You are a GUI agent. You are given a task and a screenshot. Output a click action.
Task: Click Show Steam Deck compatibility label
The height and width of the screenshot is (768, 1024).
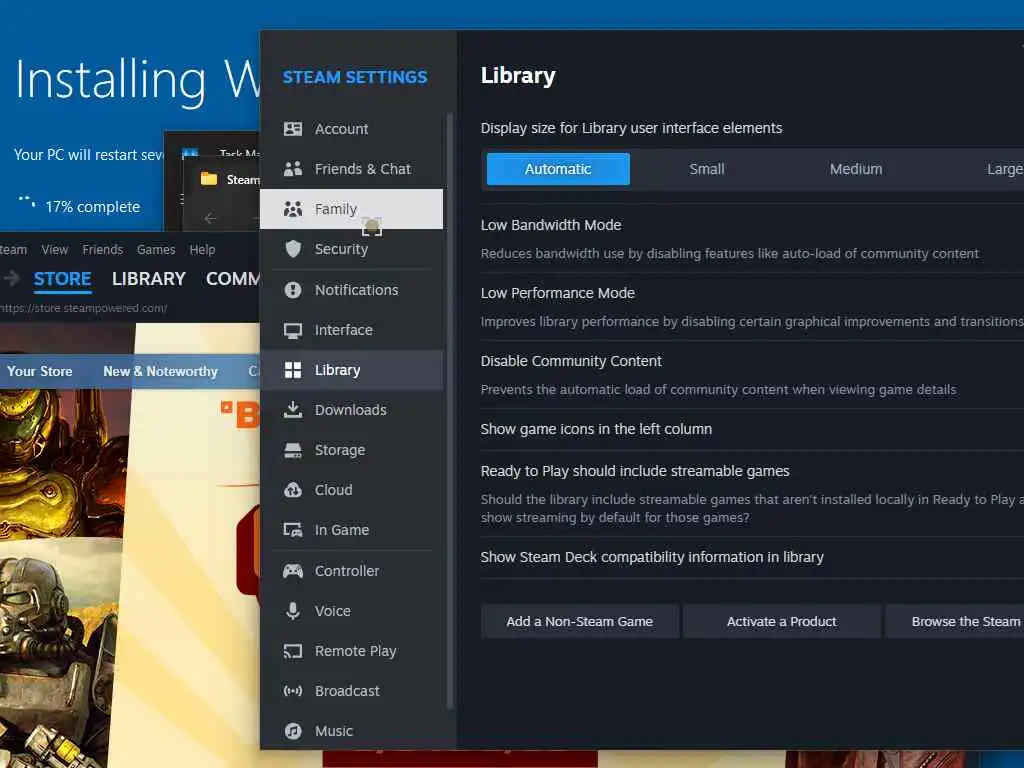tap(652, 557)
